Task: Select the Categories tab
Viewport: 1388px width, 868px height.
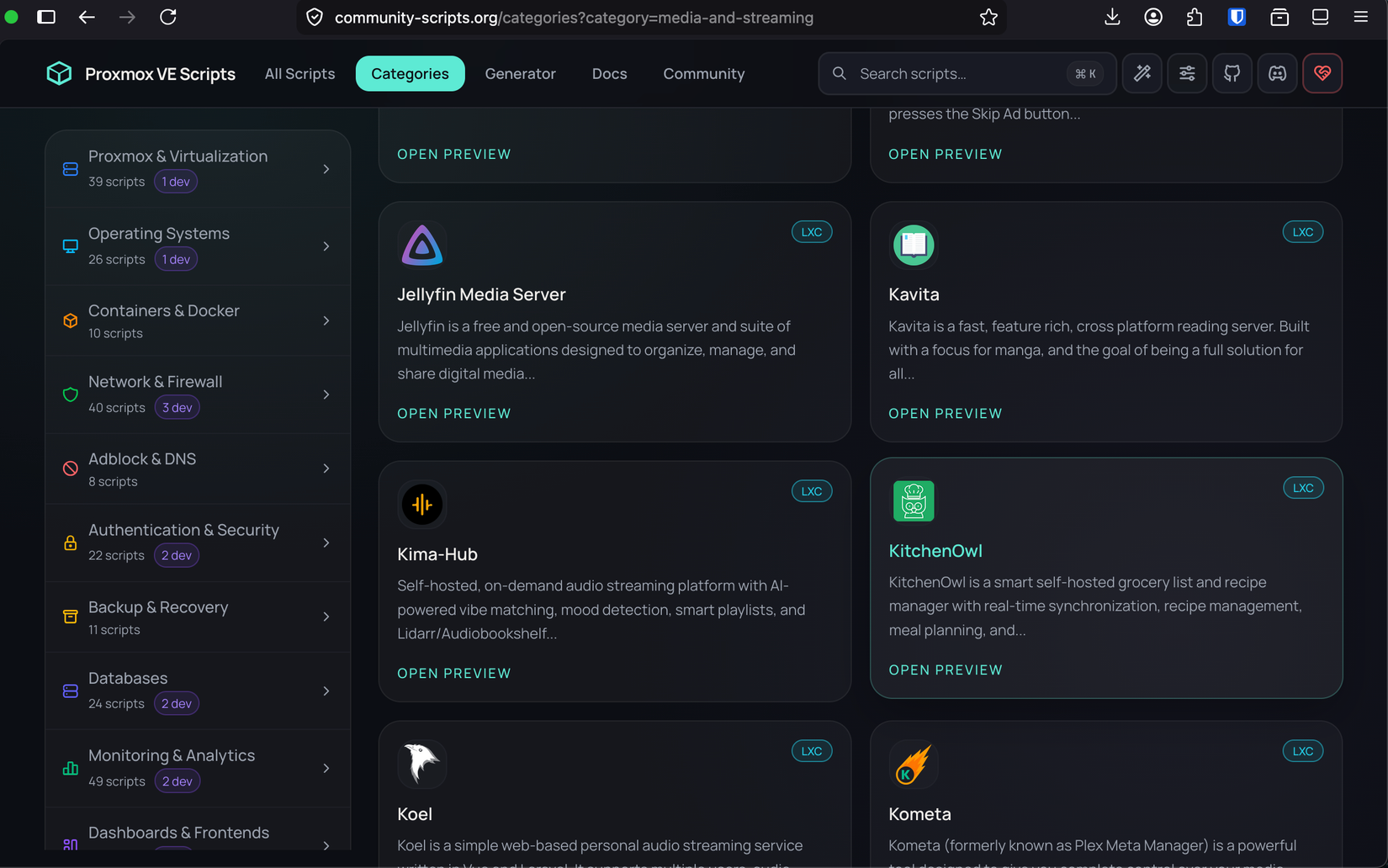Action: coord(410,73)
